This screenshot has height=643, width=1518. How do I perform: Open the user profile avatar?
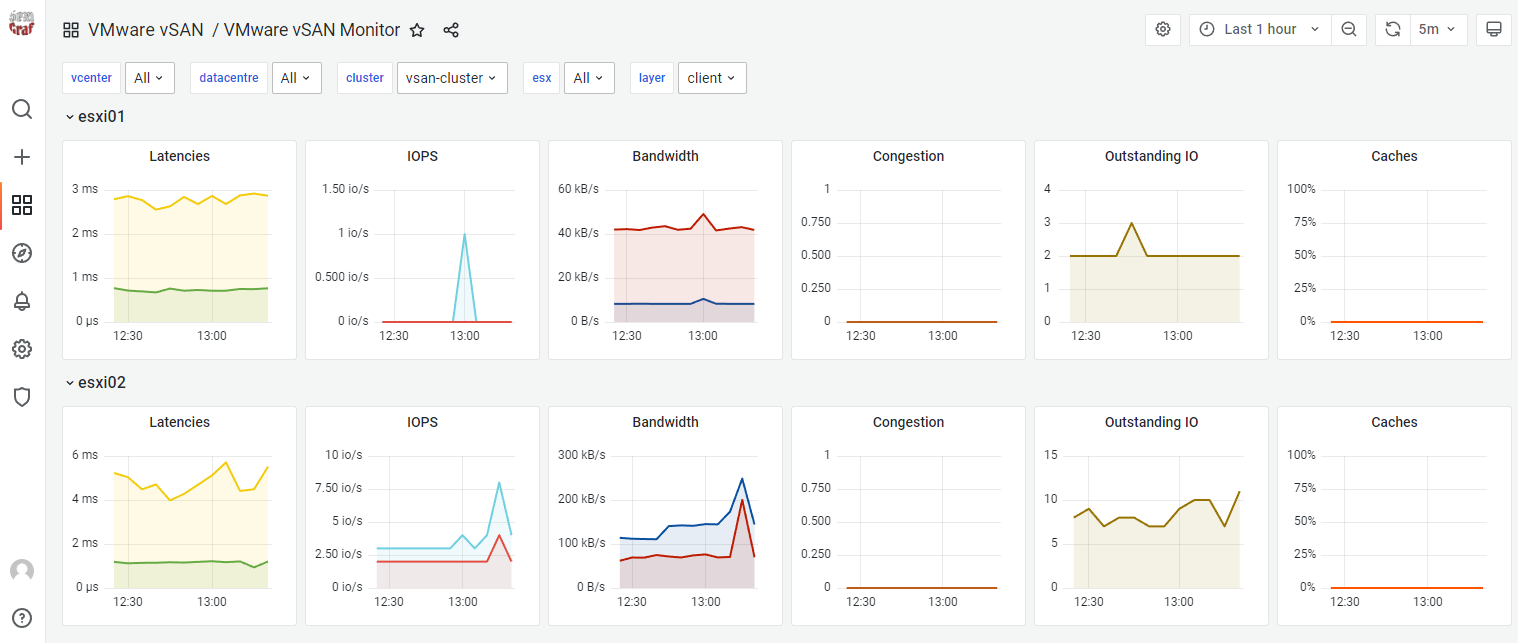point(22,571)
